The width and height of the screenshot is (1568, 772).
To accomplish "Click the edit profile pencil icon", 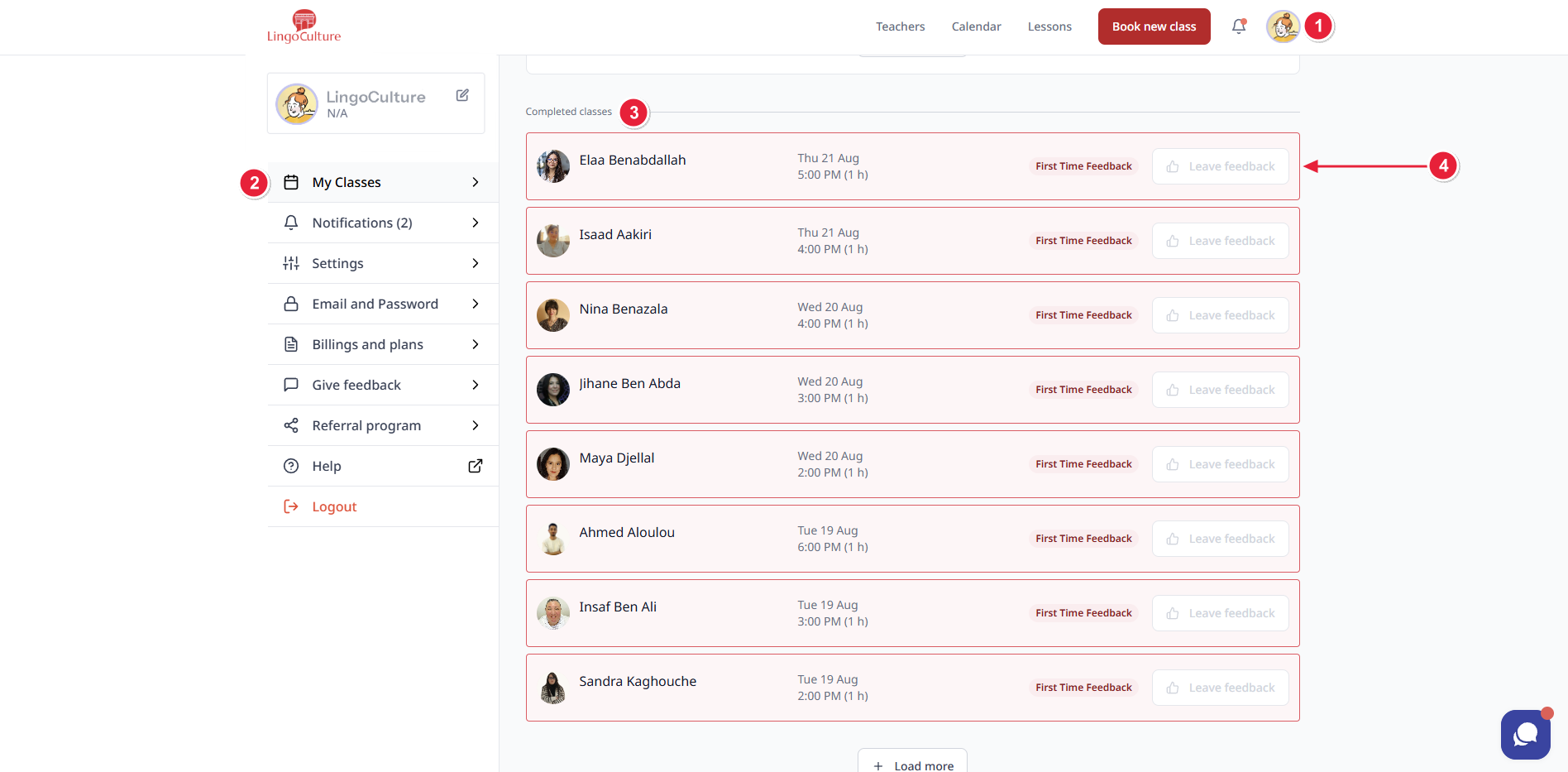I will tap(462, 95).
